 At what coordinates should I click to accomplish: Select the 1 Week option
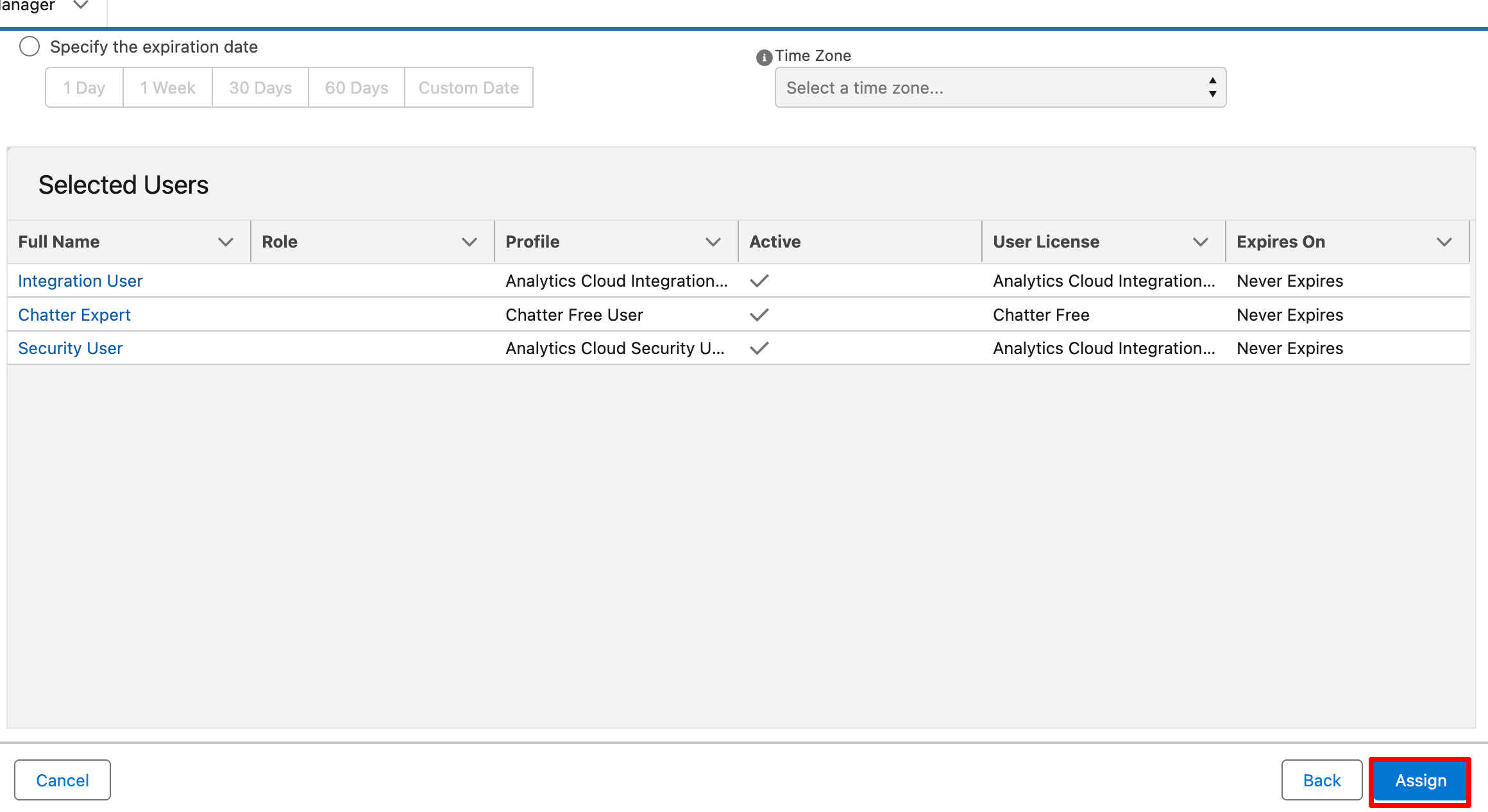(x=167, y=88)
